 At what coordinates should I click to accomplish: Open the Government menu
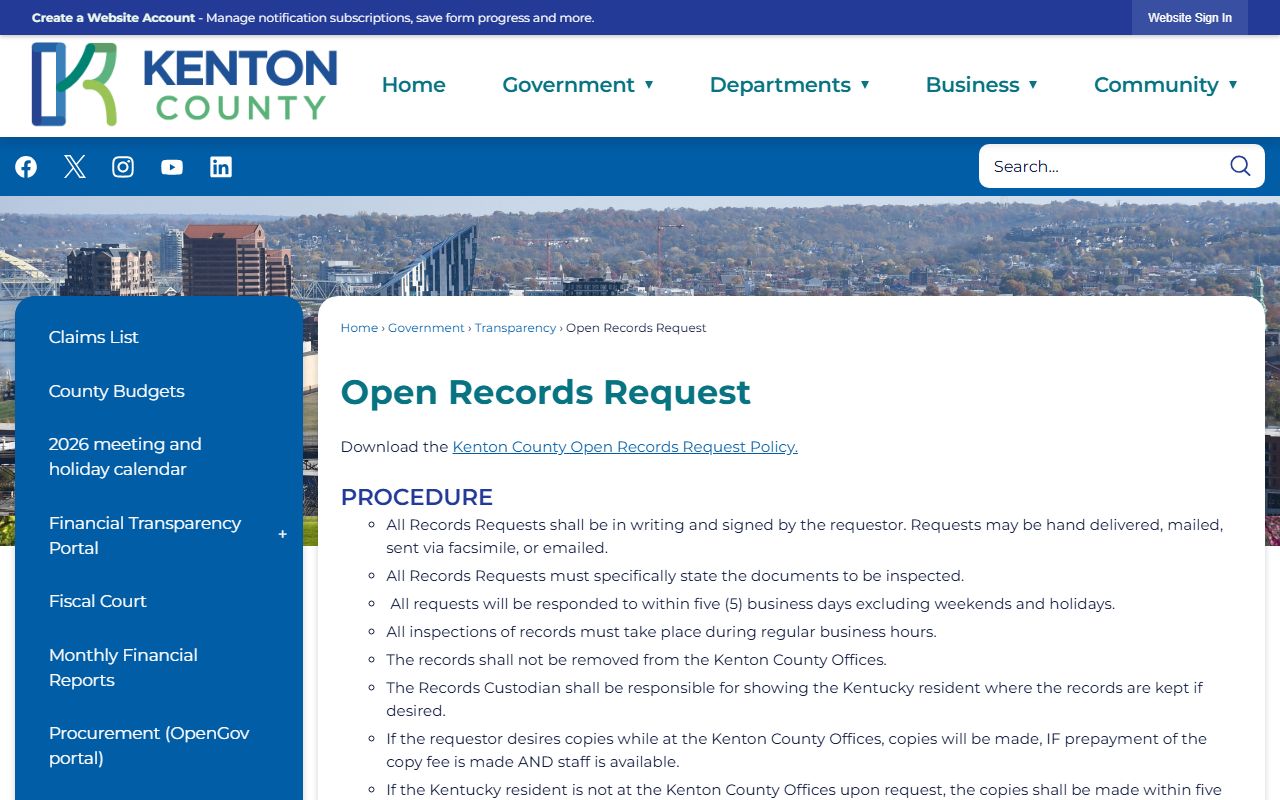point(568,85)
